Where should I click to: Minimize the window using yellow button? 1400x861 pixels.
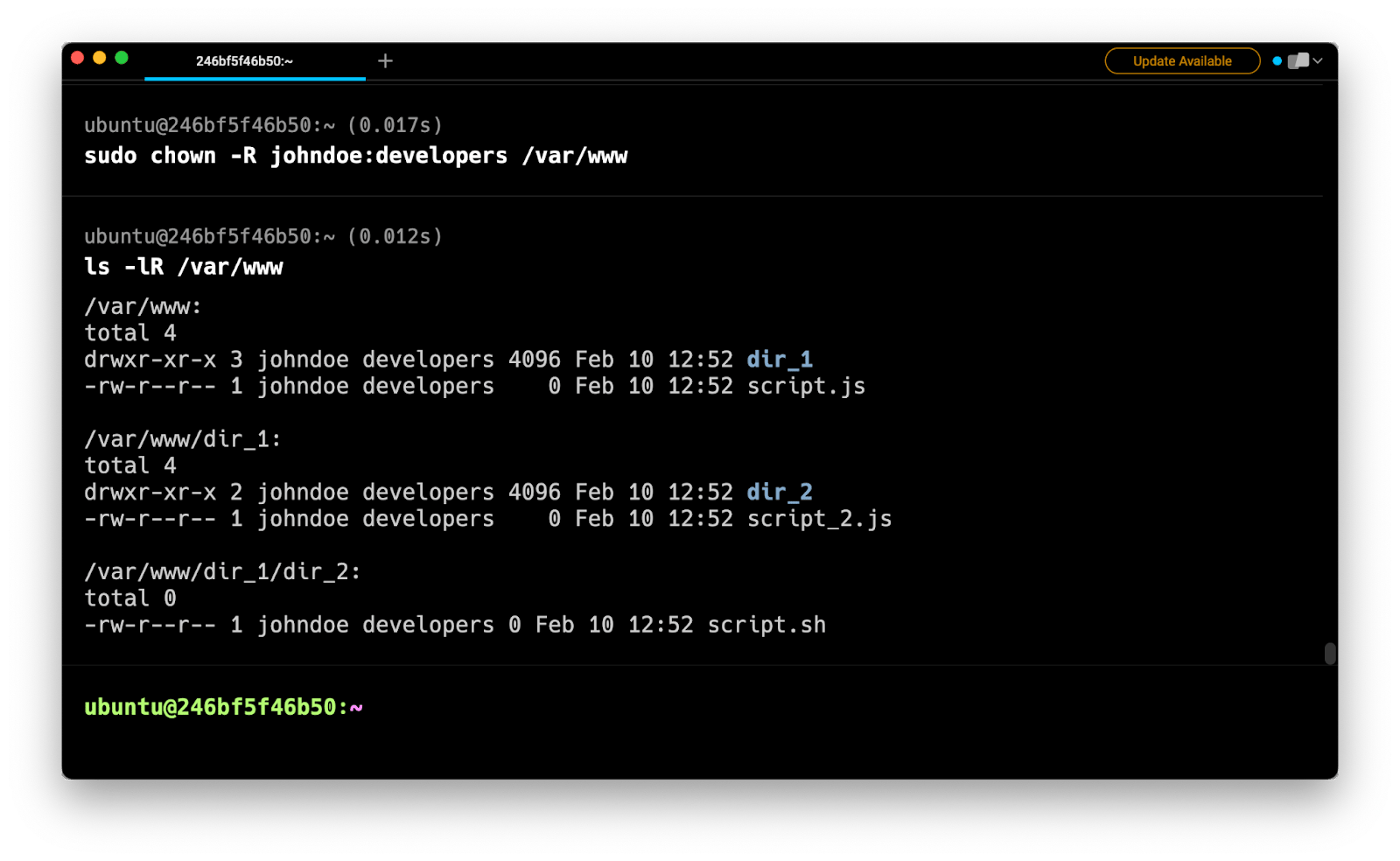pyautogui.click(x=99, y=58)
